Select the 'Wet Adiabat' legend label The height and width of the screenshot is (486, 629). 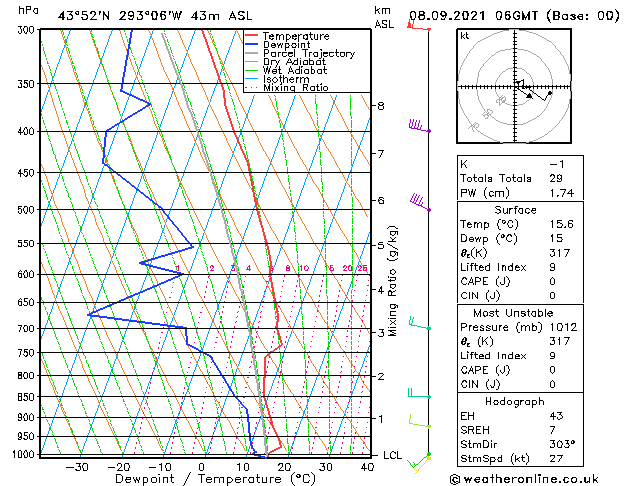(x=295, y=70)
